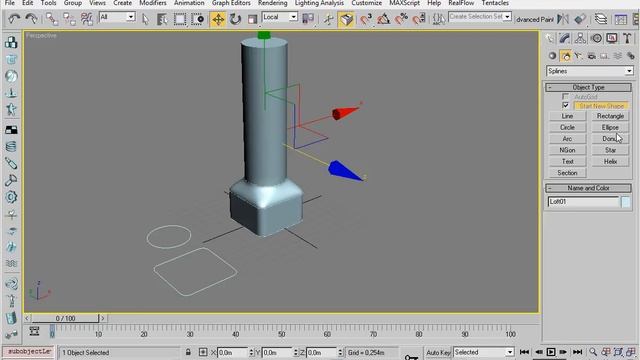The width and height of the screenshot is (640, 360).
Task: Open the Utilities panel tab
Action: coord(627,38)
